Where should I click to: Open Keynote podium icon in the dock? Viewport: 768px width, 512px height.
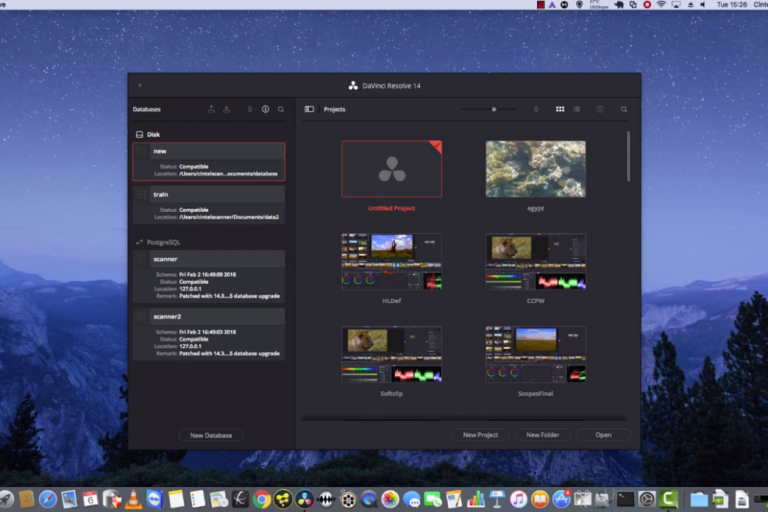(497, 499)
